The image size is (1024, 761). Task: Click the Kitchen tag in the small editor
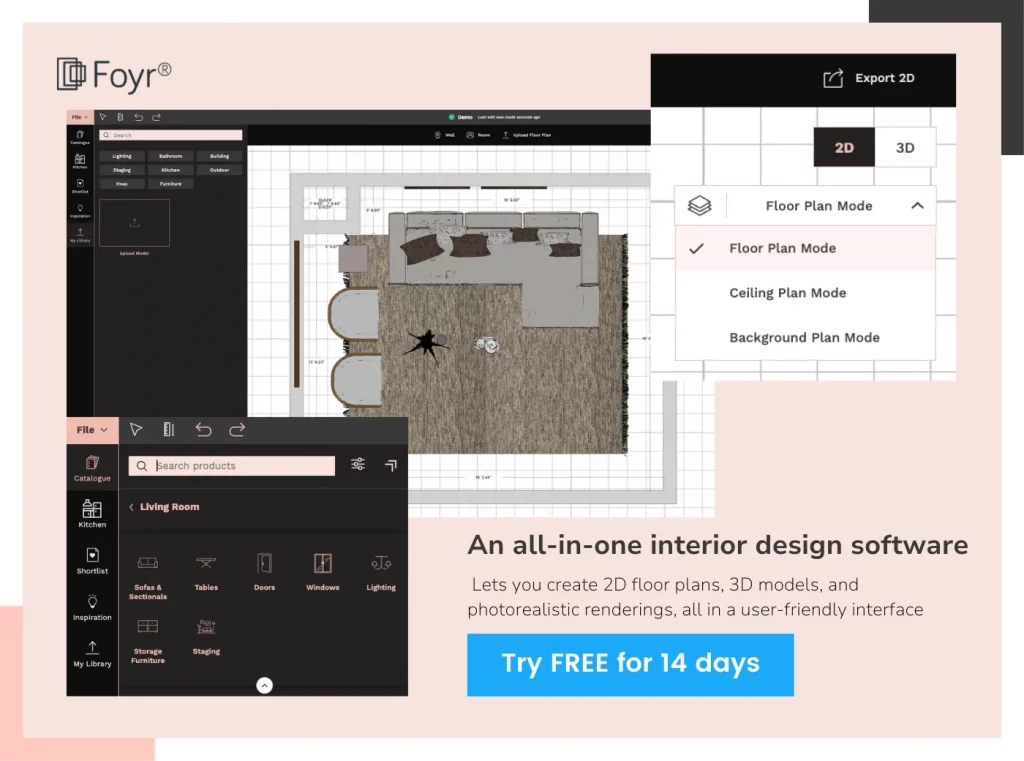pyautogui.click(x=170, y=170)
